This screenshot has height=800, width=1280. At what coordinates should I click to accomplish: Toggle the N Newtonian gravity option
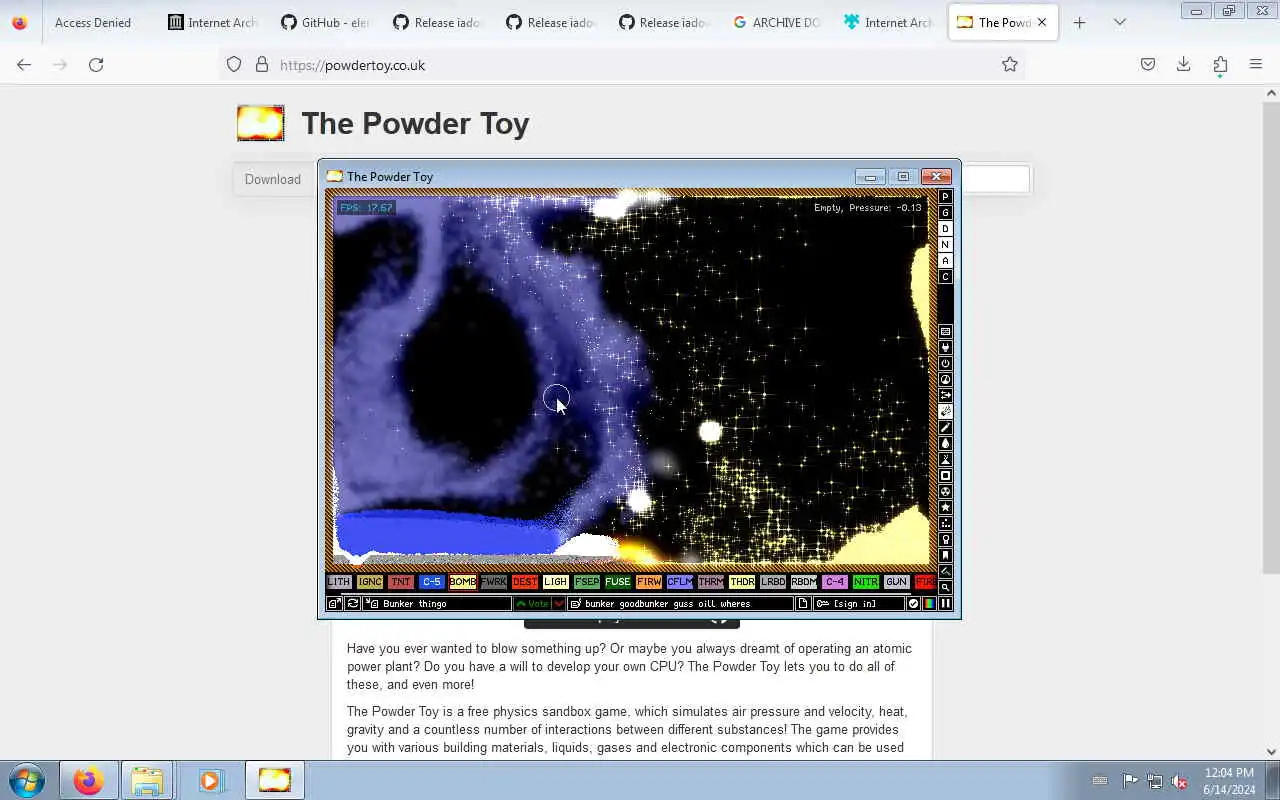[x=945, y=245]
